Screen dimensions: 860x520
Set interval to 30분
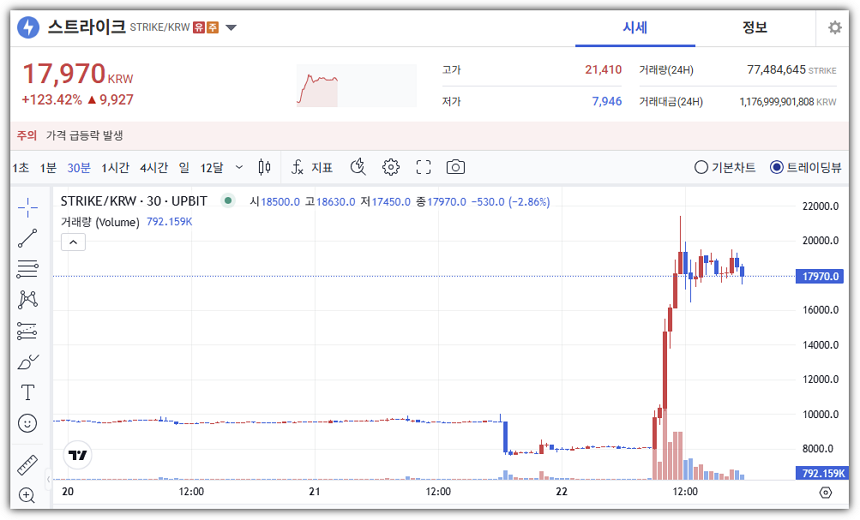tap(79, 167)
